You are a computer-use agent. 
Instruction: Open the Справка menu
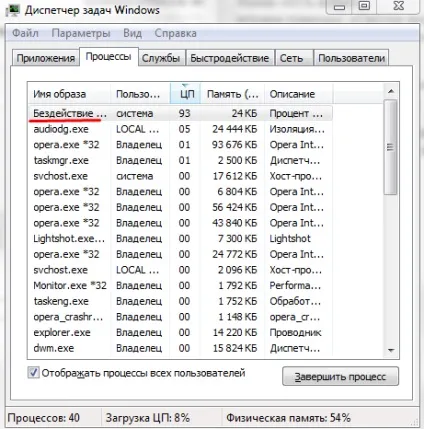tap(175, 33)
